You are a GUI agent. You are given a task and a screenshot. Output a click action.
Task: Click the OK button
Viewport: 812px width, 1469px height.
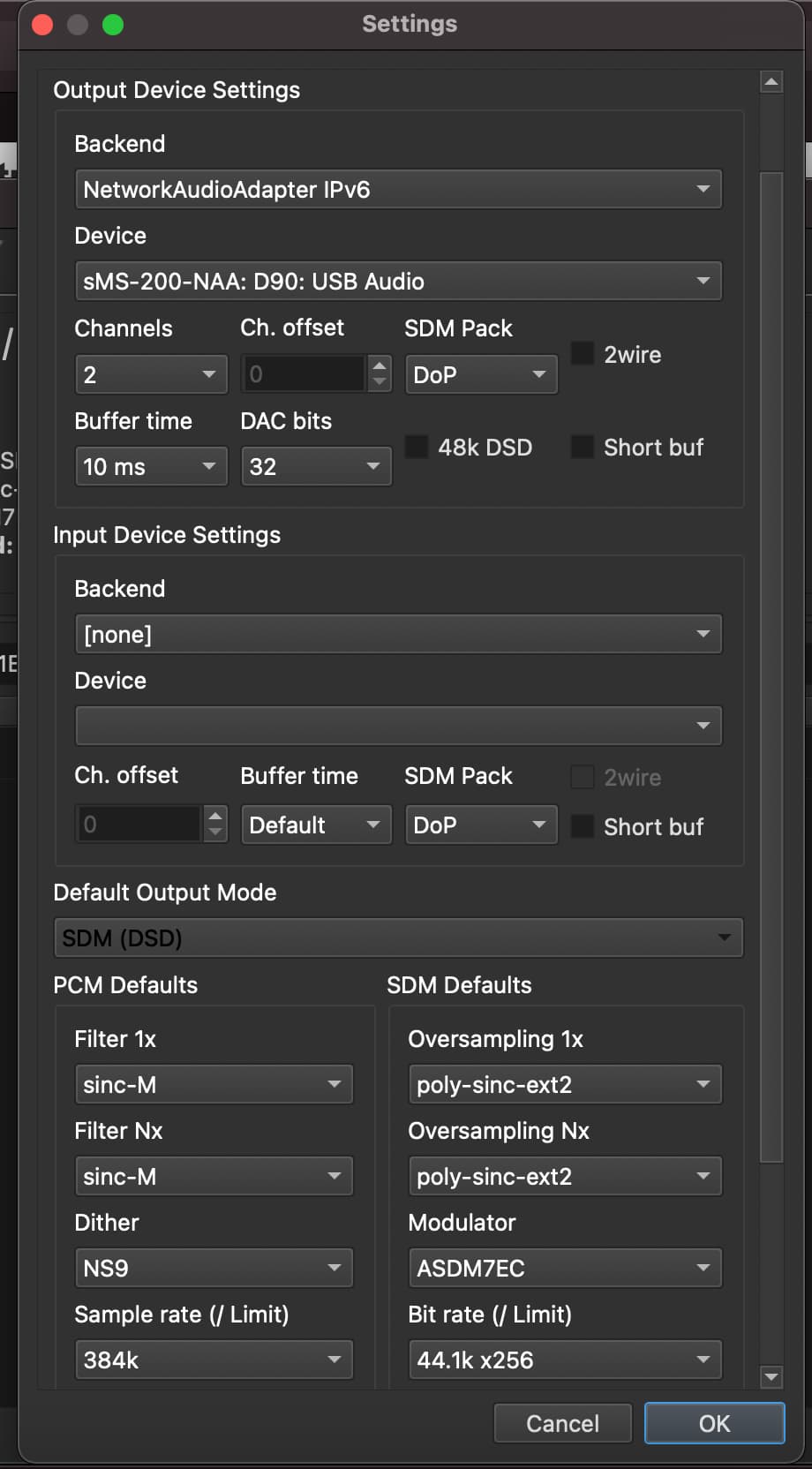point(715,1423)
